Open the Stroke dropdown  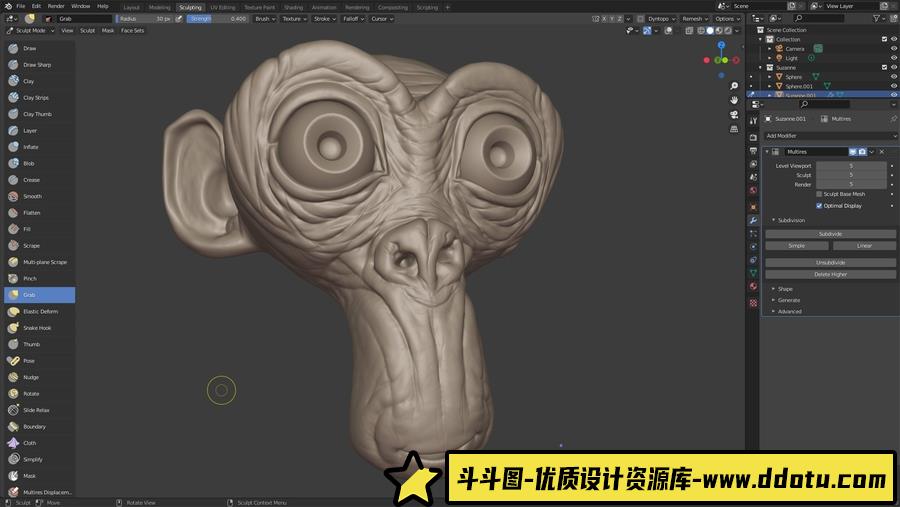(325, 19)
